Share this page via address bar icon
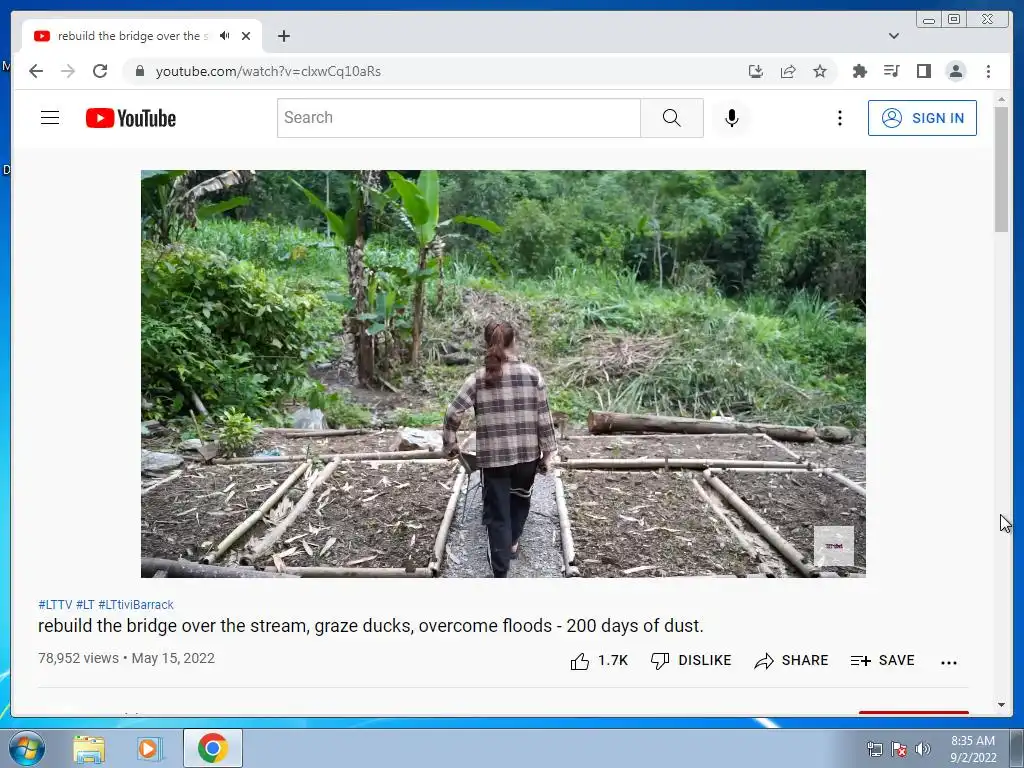1024x768 pixels. point(788,71)
